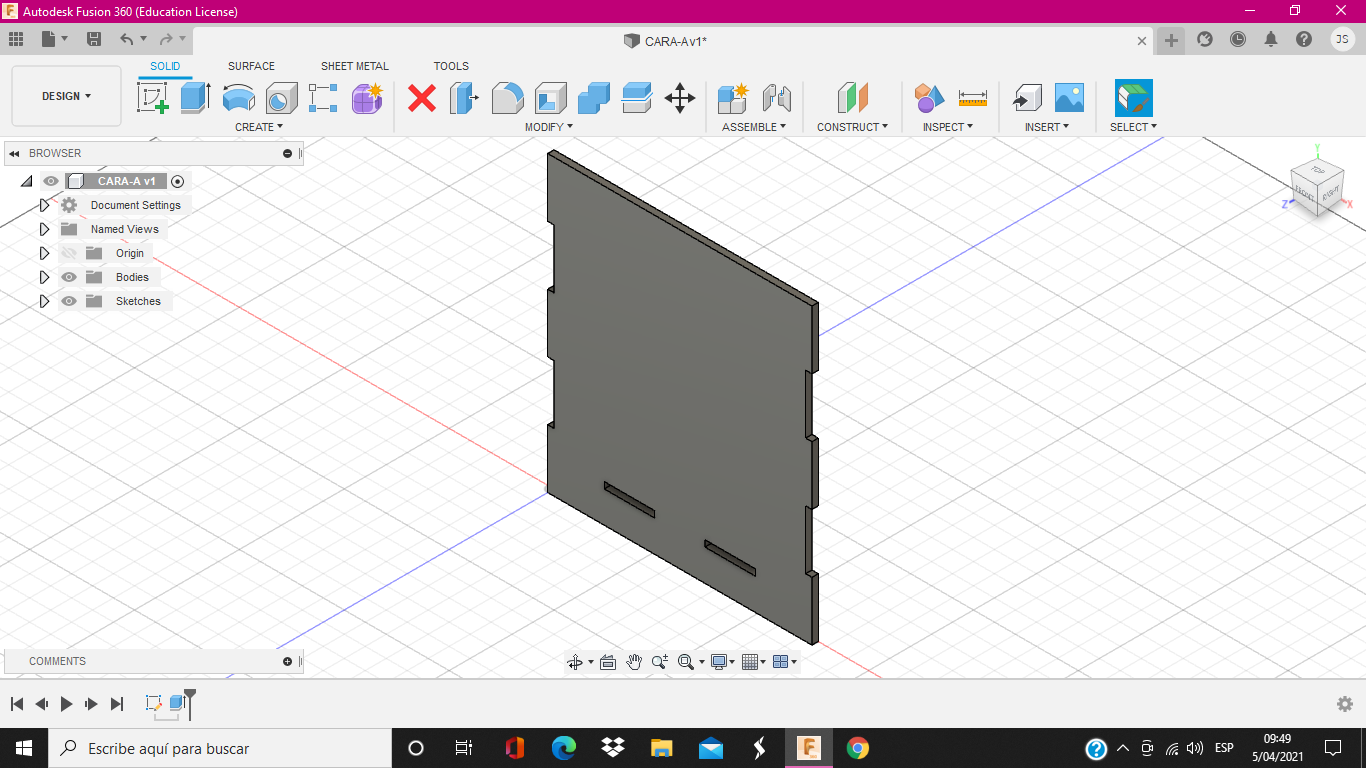Toggle visibility of Sketches folder
The image size is (1366, 768).
coord(69,301)
